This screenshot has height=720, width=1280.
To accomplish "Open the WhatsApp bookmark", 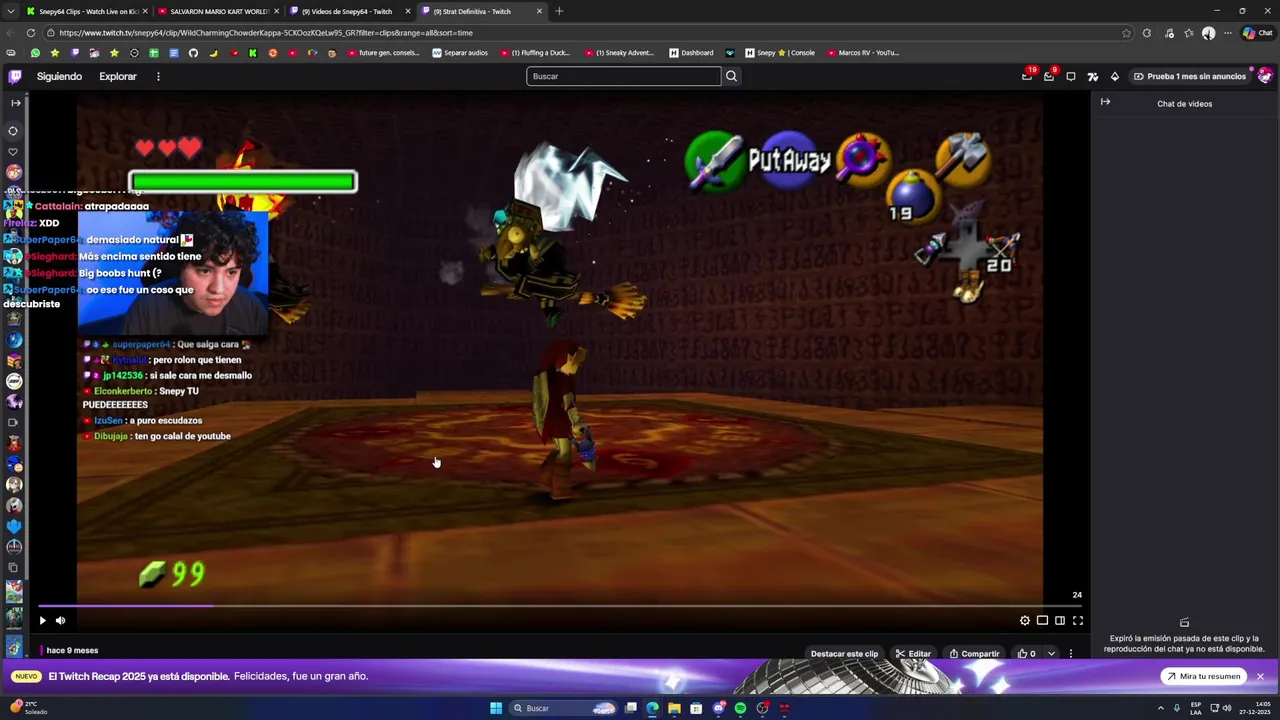I will (x=35, y=53).
